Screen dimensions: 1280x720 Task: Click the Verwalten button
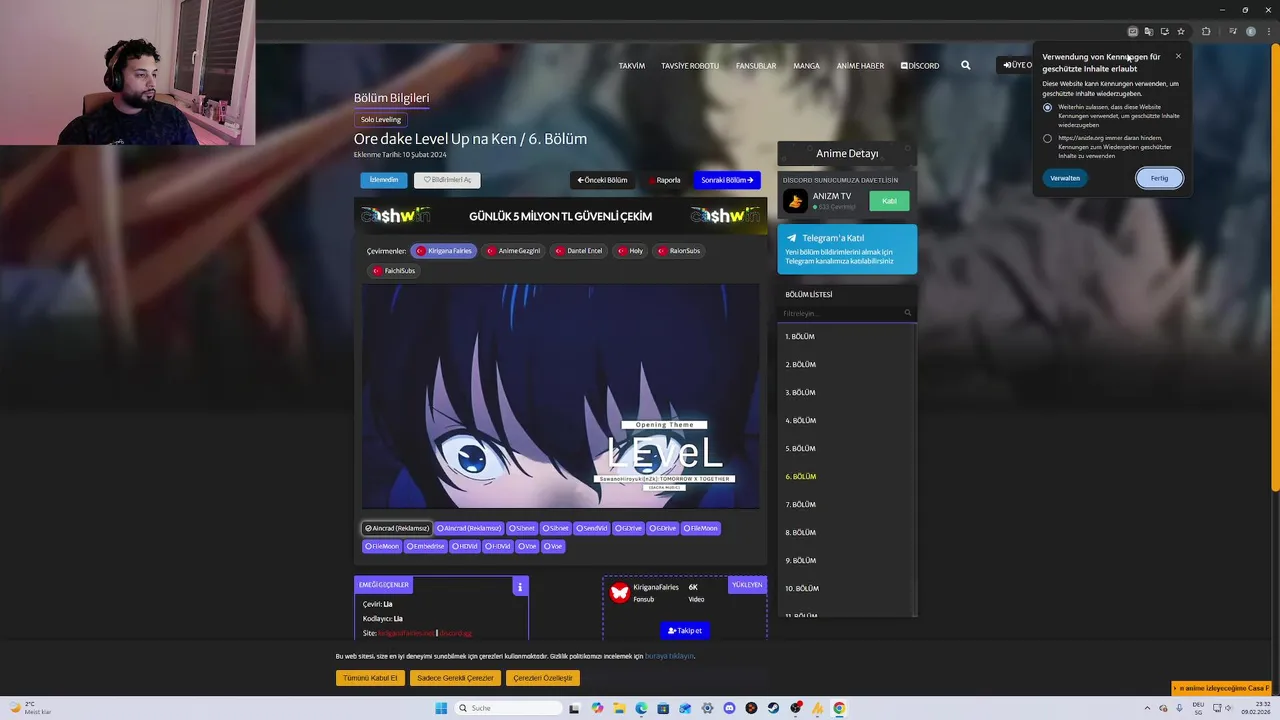click(1065, 178)
